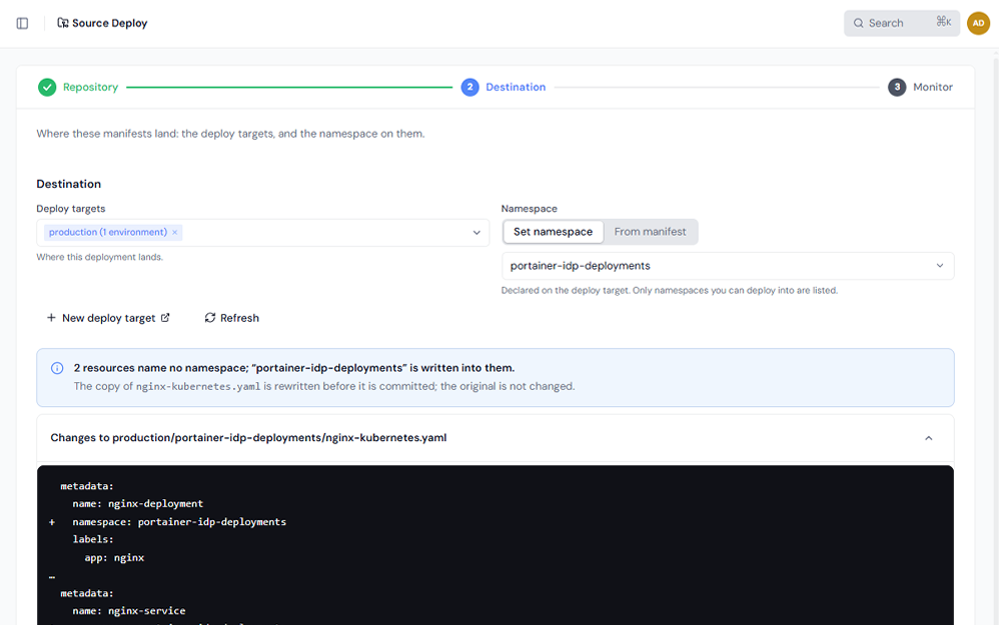The image size is (1000, 625).
Task: Open the AD user avatar
Action: pyautogui.click(x=978, y=24)
